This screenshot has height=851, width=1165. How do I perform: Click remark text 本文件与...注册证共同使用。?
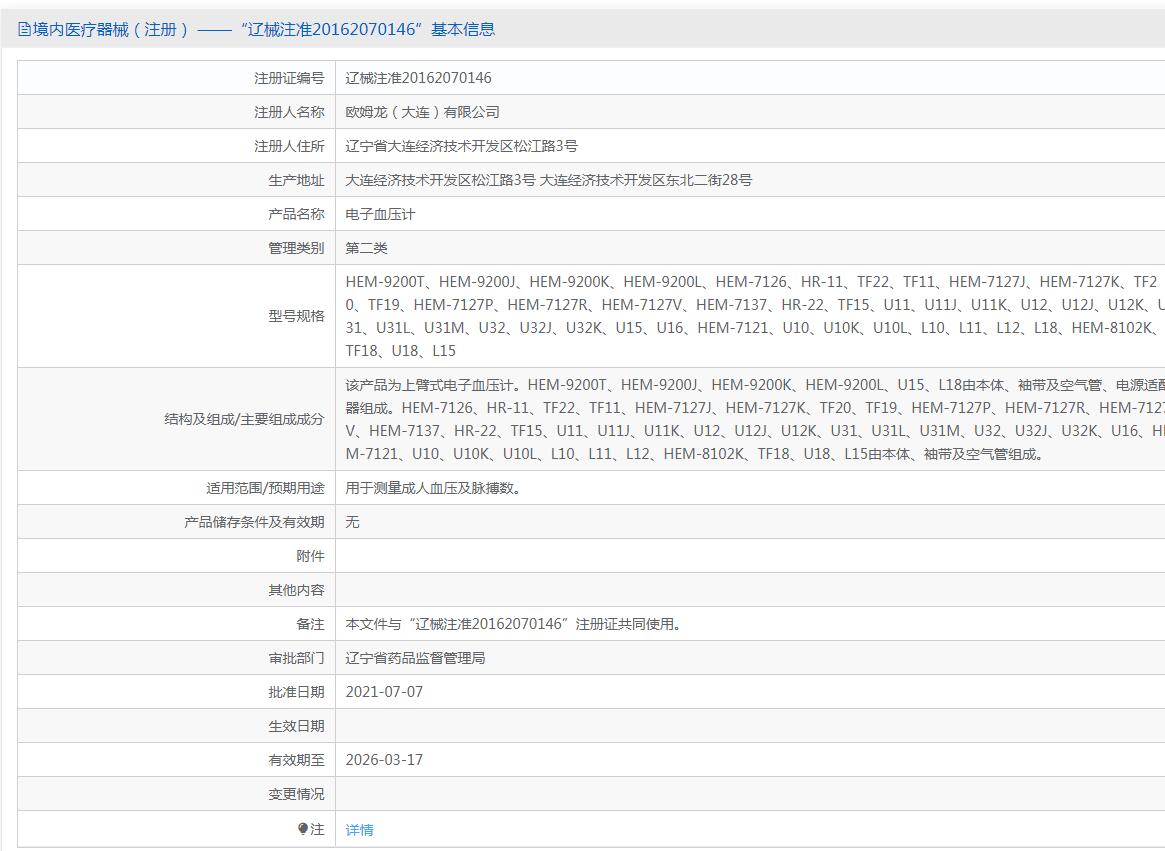[513, 624]
